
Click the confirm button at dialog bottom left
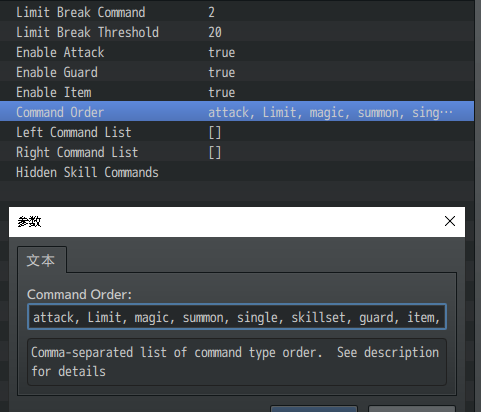click(x=314, y=409)
